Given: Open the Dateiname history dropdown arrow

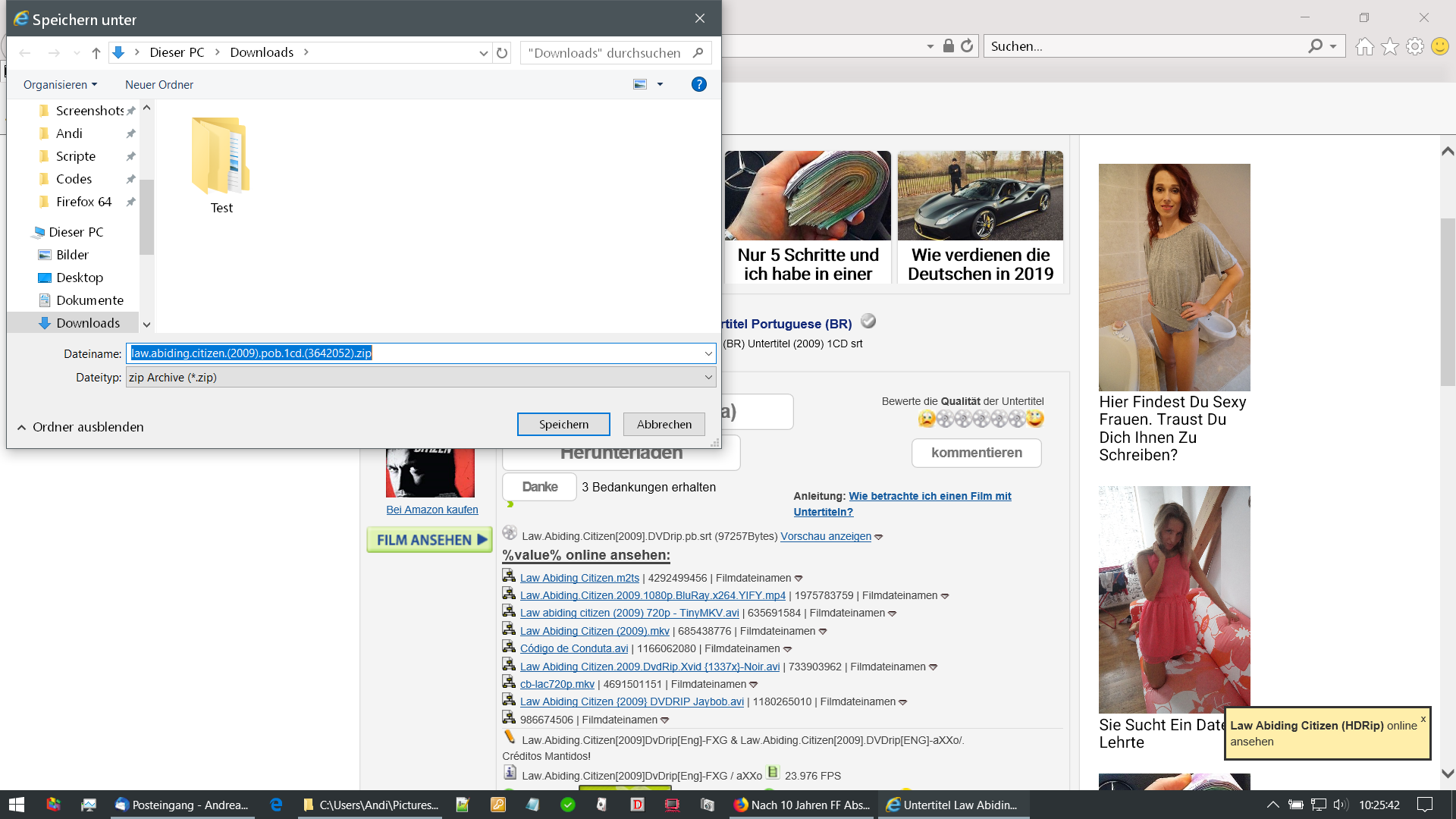Looking at the screenshot, I should [x=708, y=353].
